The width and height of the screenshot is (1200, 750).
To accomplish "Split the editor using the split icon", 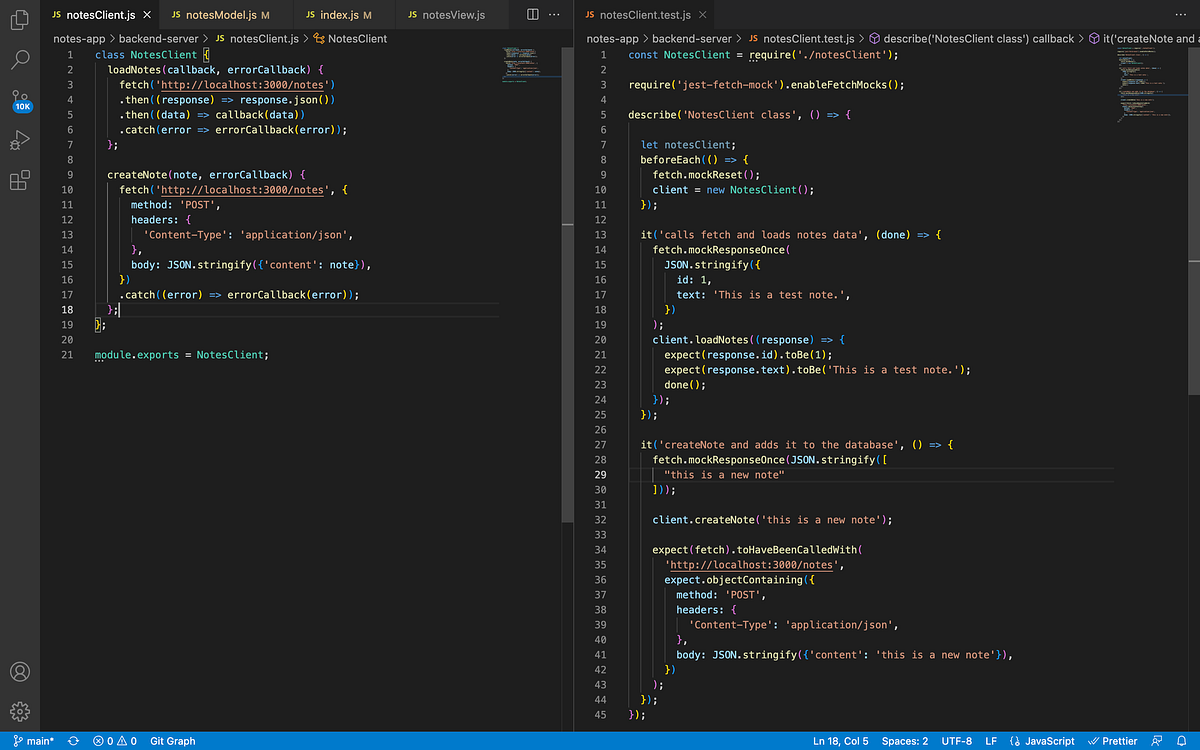I will coord(531,14).
